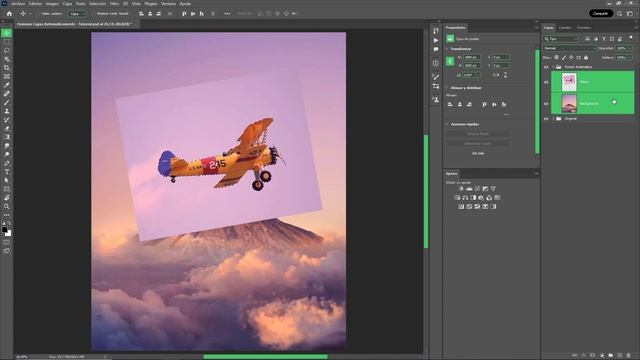Collapse the Transformar section

click(x=447, y=49)
